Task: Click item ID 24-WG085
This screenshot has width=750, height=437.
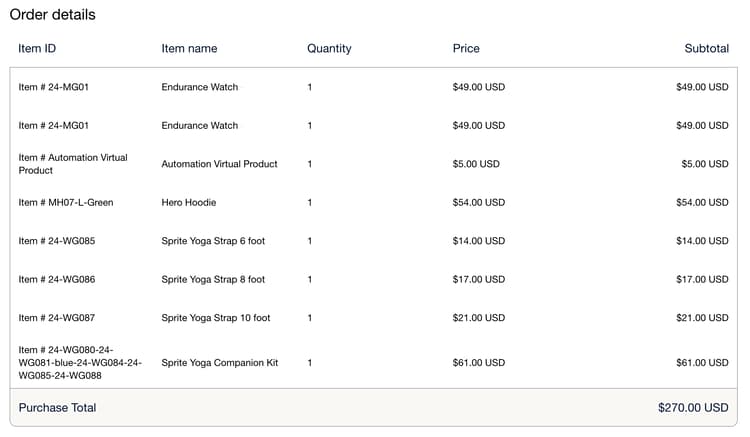Action: [x=57, y=241]
